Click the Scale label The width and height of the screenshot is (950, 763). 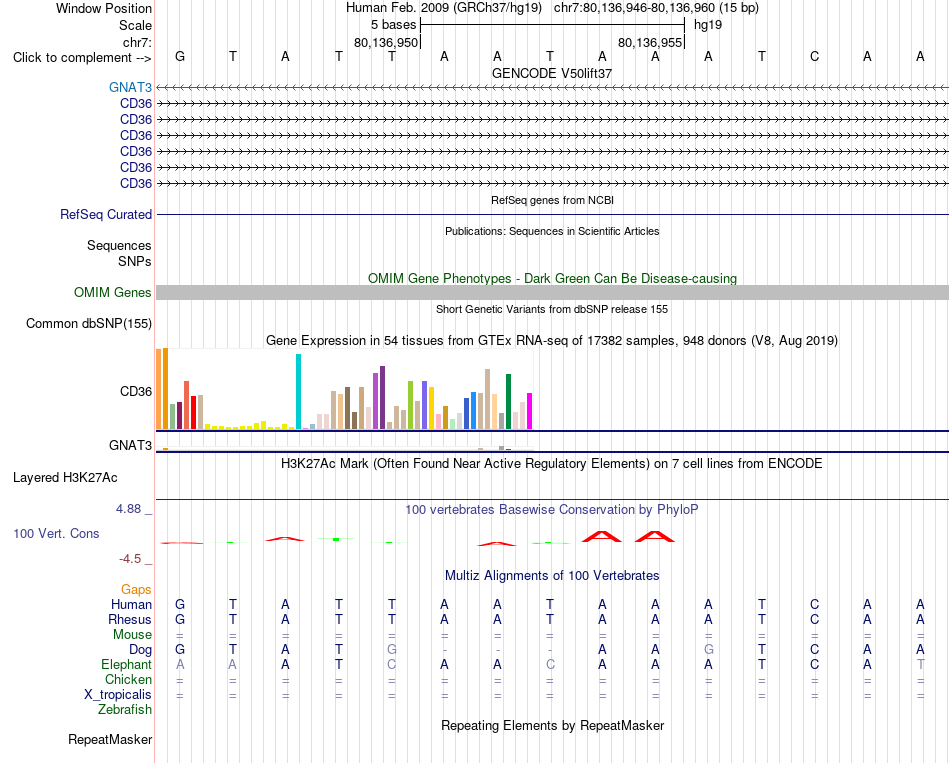pyautogui.click(x=135, y=25)
